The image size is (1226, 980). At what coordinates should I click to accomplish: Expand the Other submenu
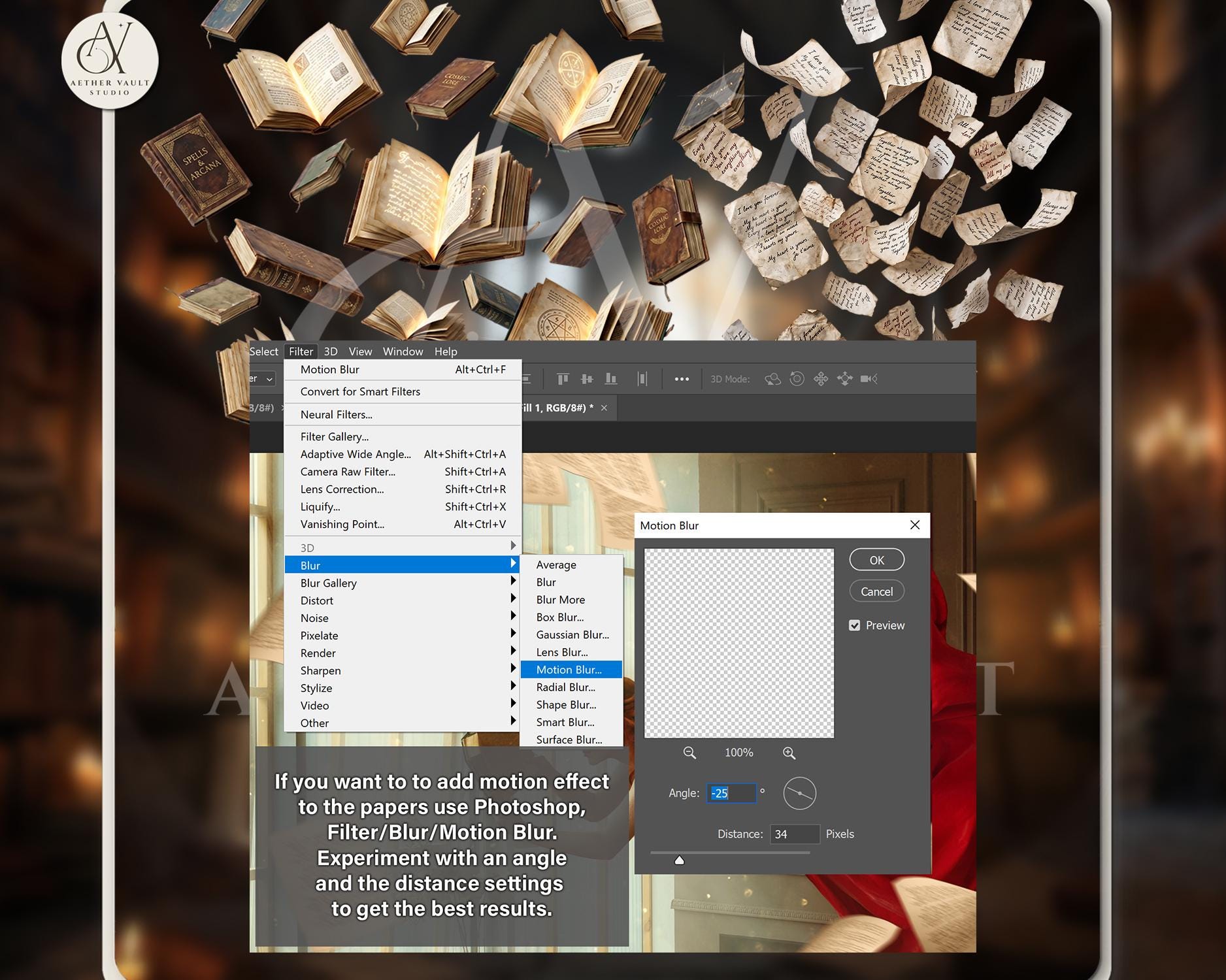click(402, 723)
